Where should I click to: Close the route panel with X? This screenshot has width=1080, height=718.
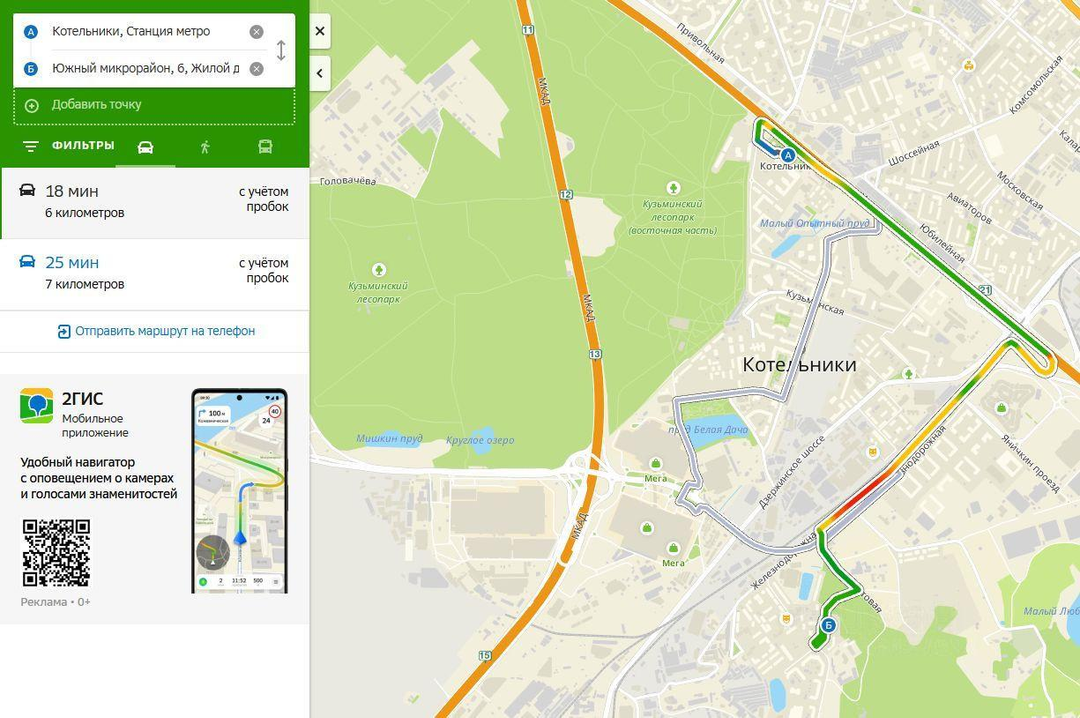(320, 31)
